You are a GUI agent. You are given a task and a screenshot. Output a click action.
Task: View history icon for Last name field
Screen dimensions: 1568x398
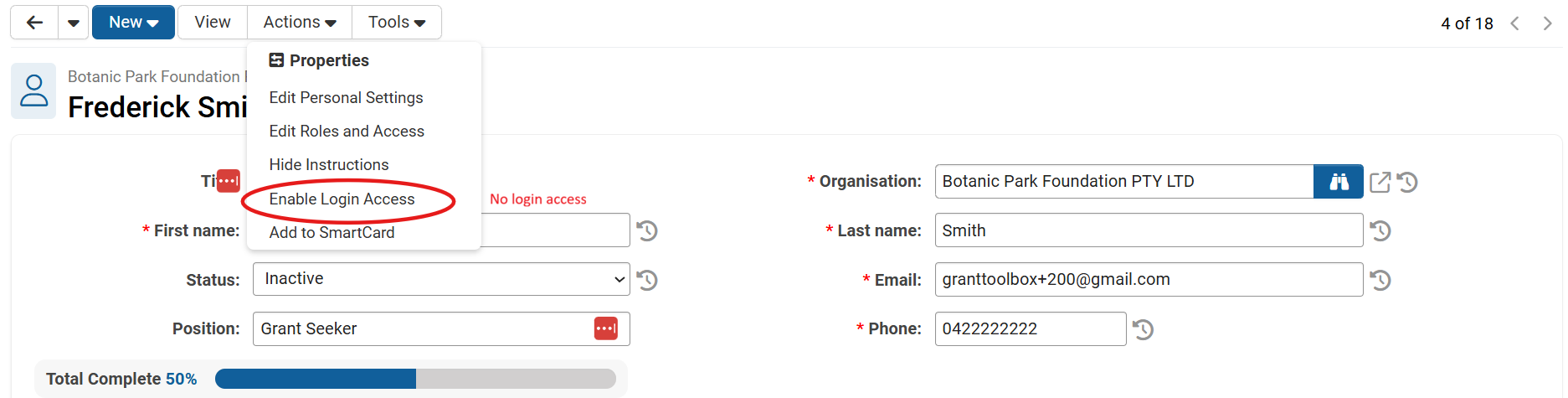pyautogui.click(x=1380, y=230)
